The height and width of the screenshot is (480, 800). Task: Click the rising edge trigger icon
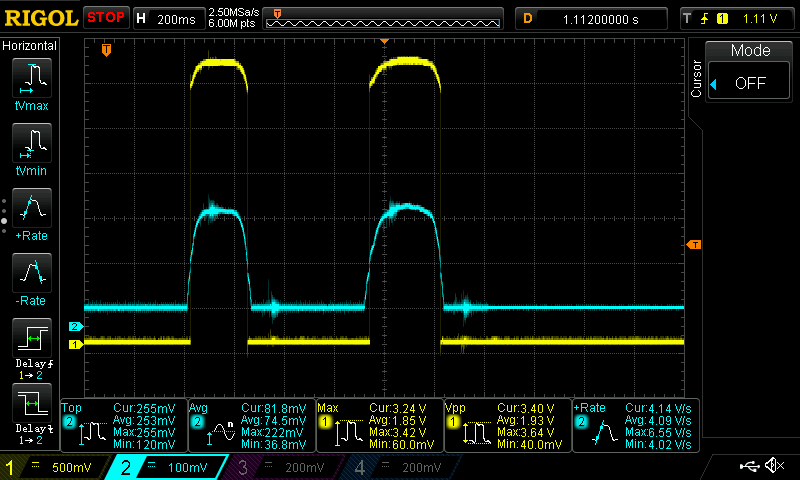tap(705, 19)
